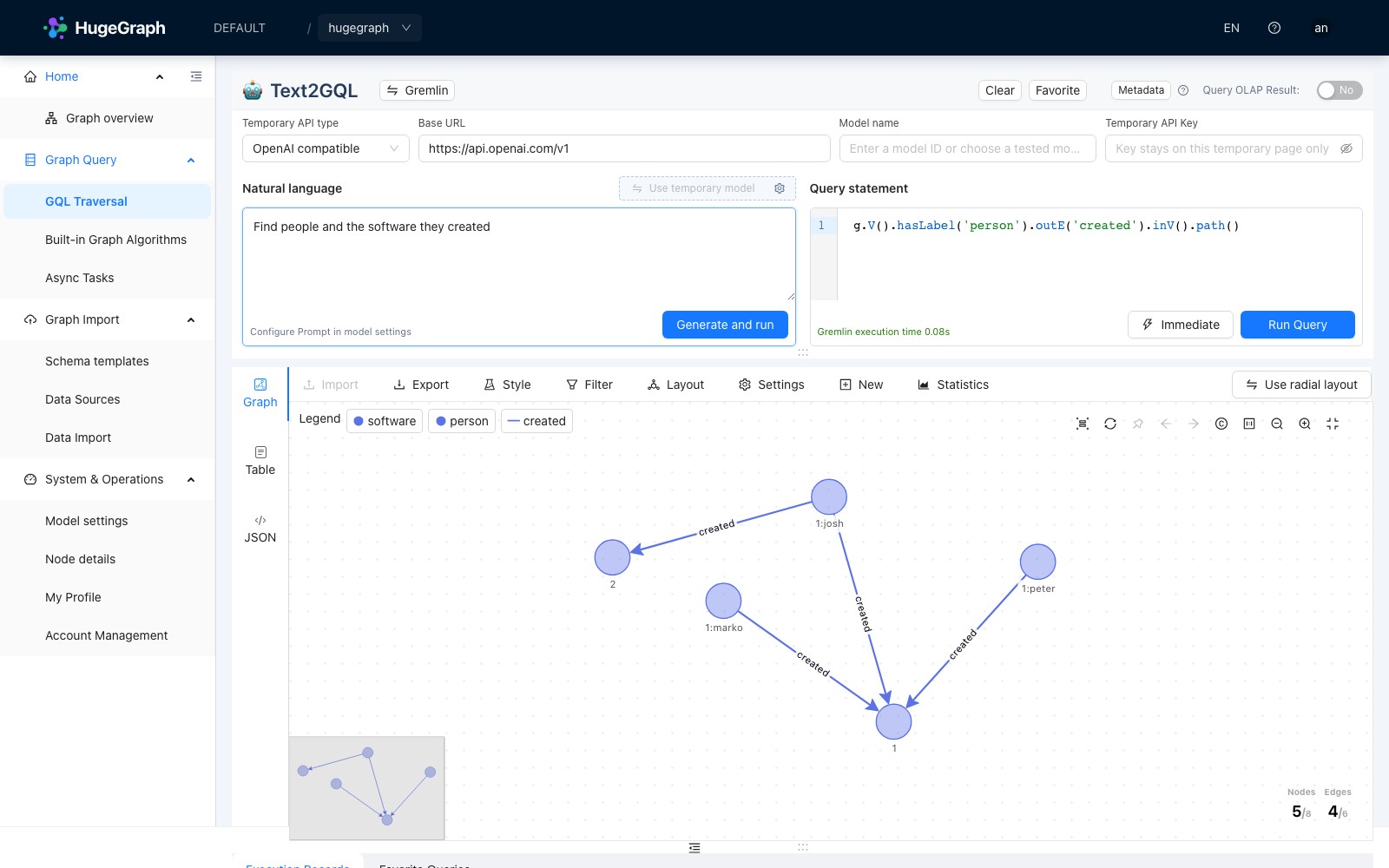Go back using the left arrow icon
Screen dimensions: 1389x868
click(1166, 424)
